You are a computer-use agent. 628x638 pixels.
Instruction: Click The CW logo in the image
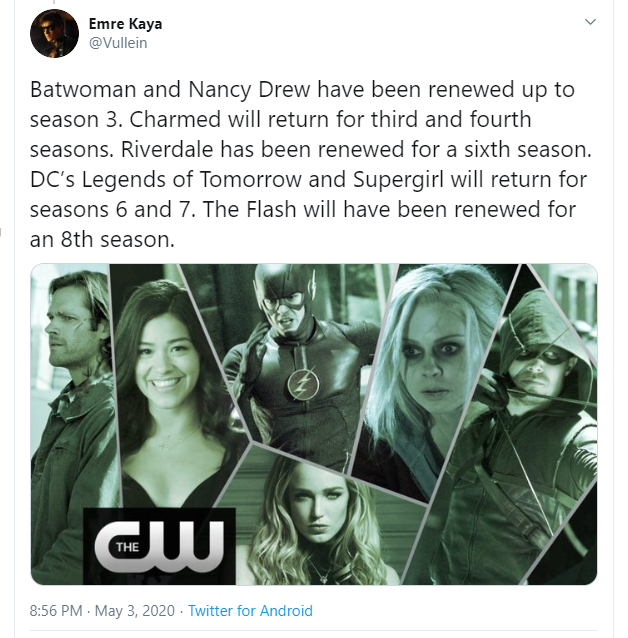(x=160, y=546)
